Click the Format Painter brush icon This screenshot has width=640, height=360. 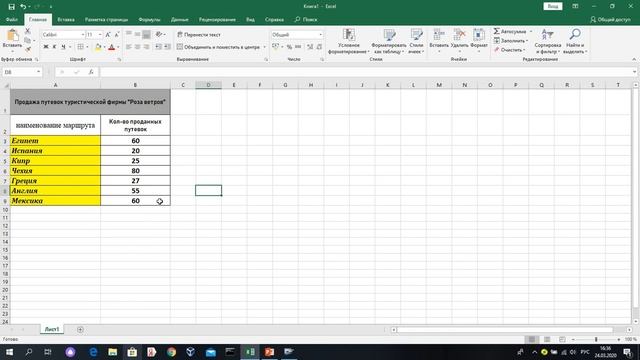tap(28, 49)
